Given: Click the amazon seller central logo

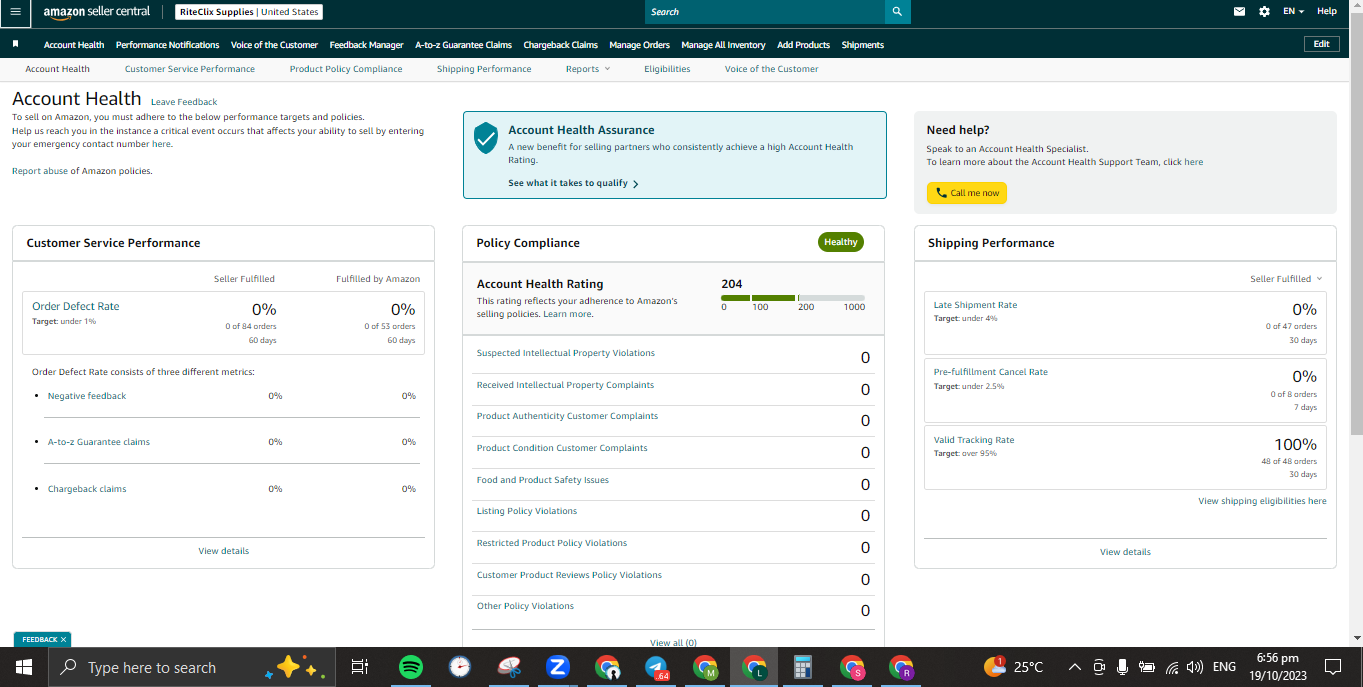Looking at the screenshot, I should pyautogui.click(x=97, y=12).
